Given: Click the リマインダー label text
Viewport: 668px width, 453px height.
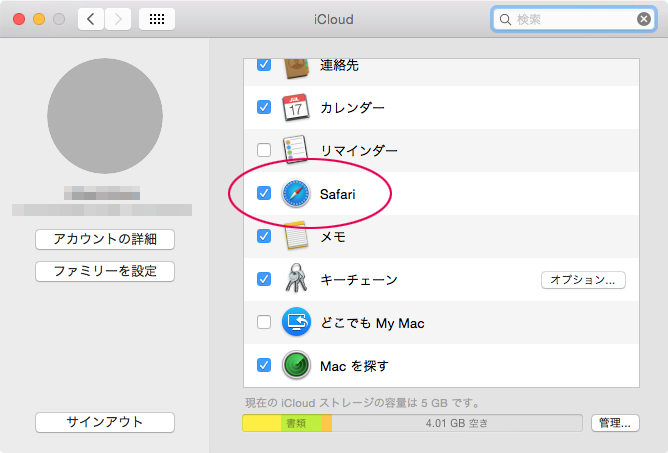Looking at the screenshot, I should [x=359, y=150].
